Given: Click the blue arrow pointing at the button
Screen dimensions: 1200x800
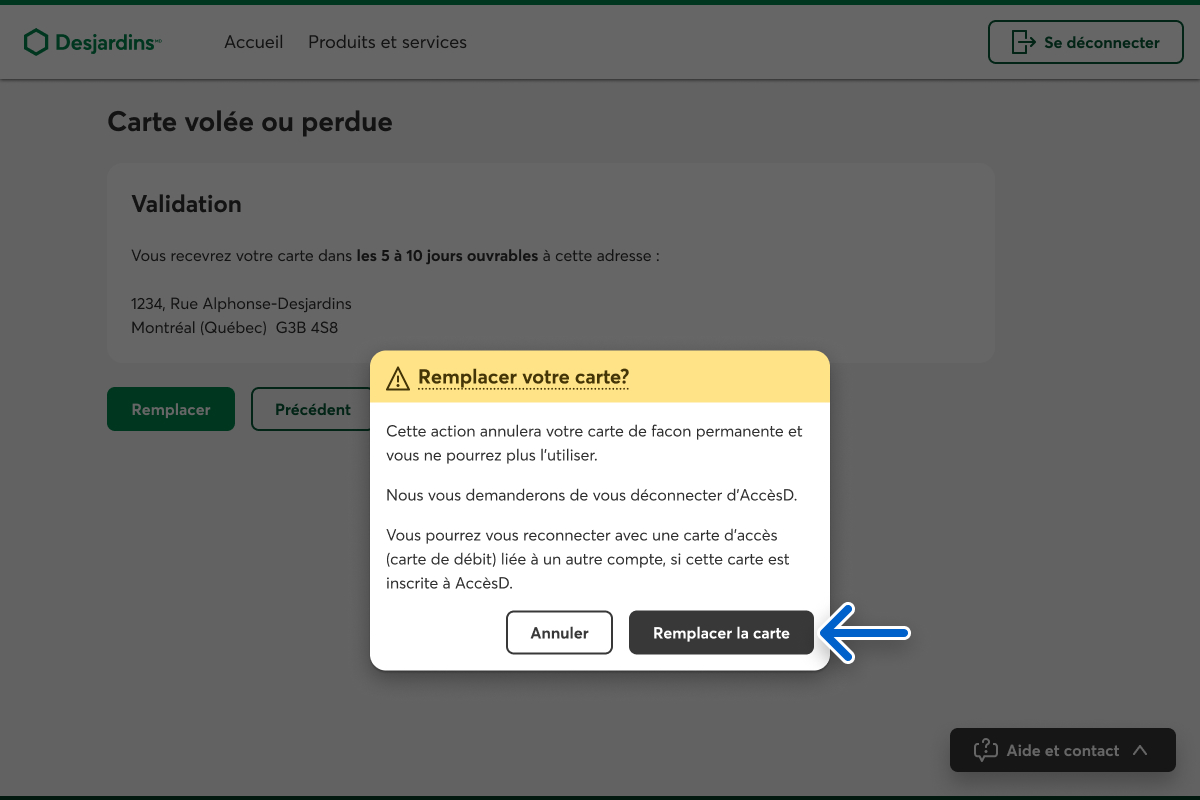Looking at the screenshot, I should point(865,633).
